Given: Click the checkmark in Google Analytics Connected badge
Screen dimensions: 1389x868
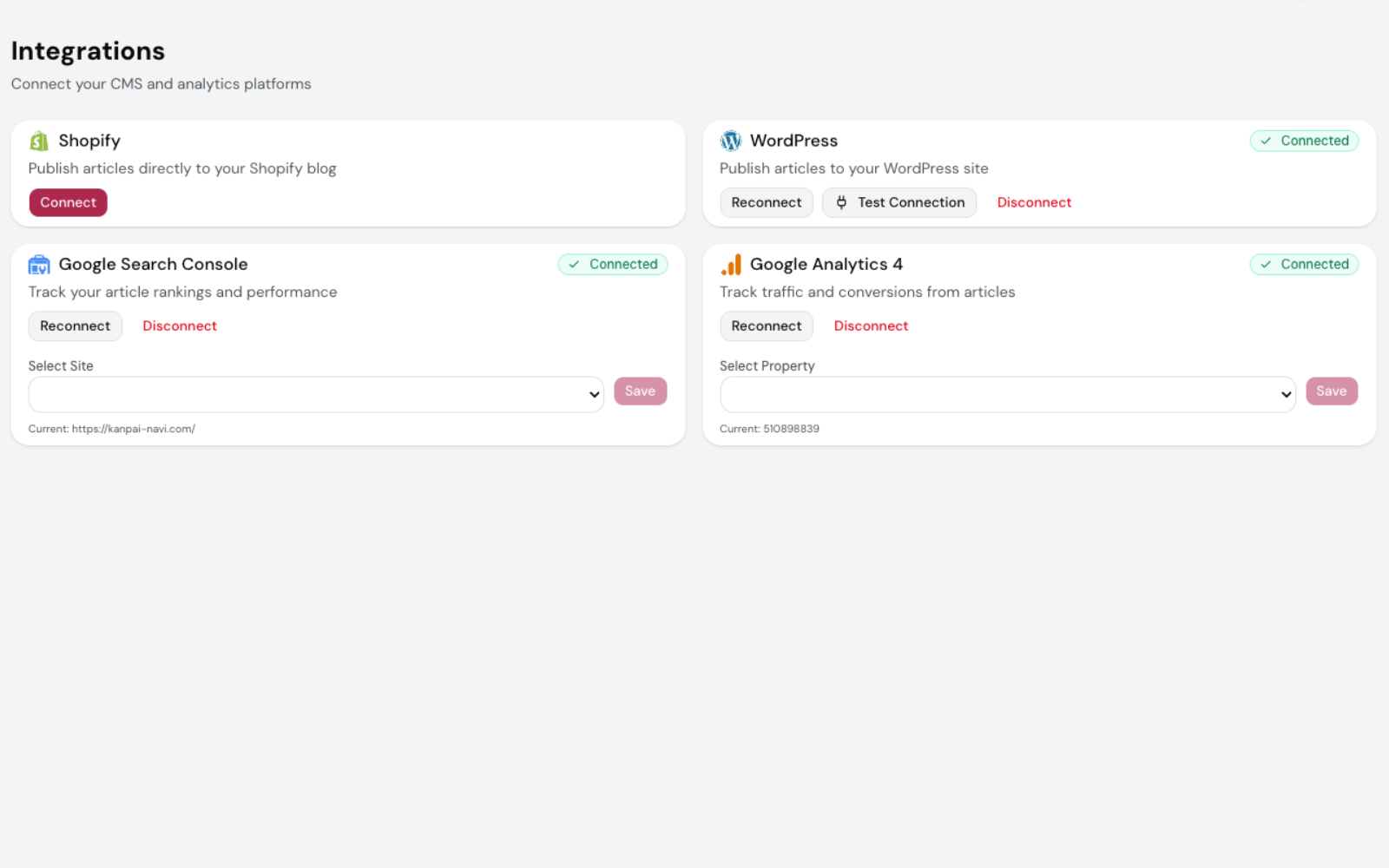Looking at the screenshot, I should coord(1266,264).
